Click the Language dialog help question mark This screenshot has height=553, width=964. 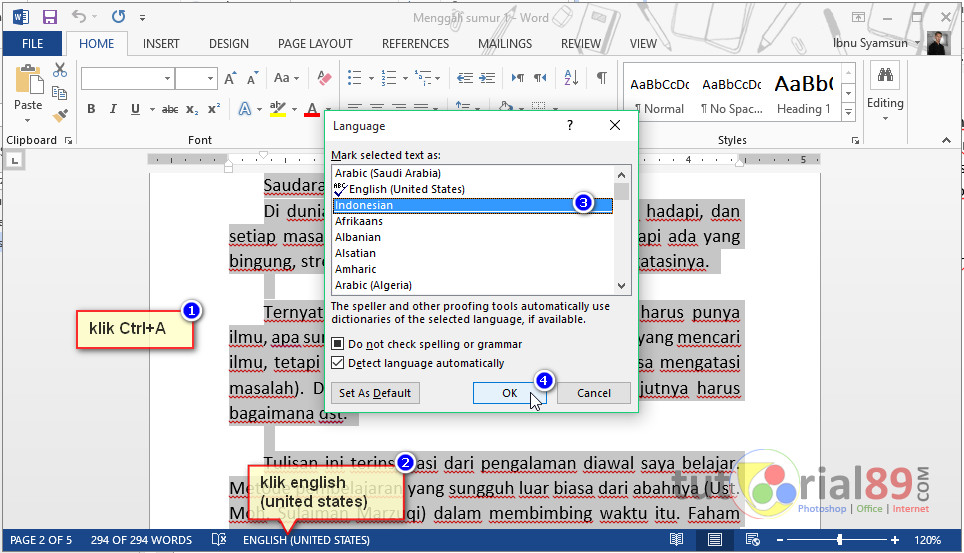(570, 125)
